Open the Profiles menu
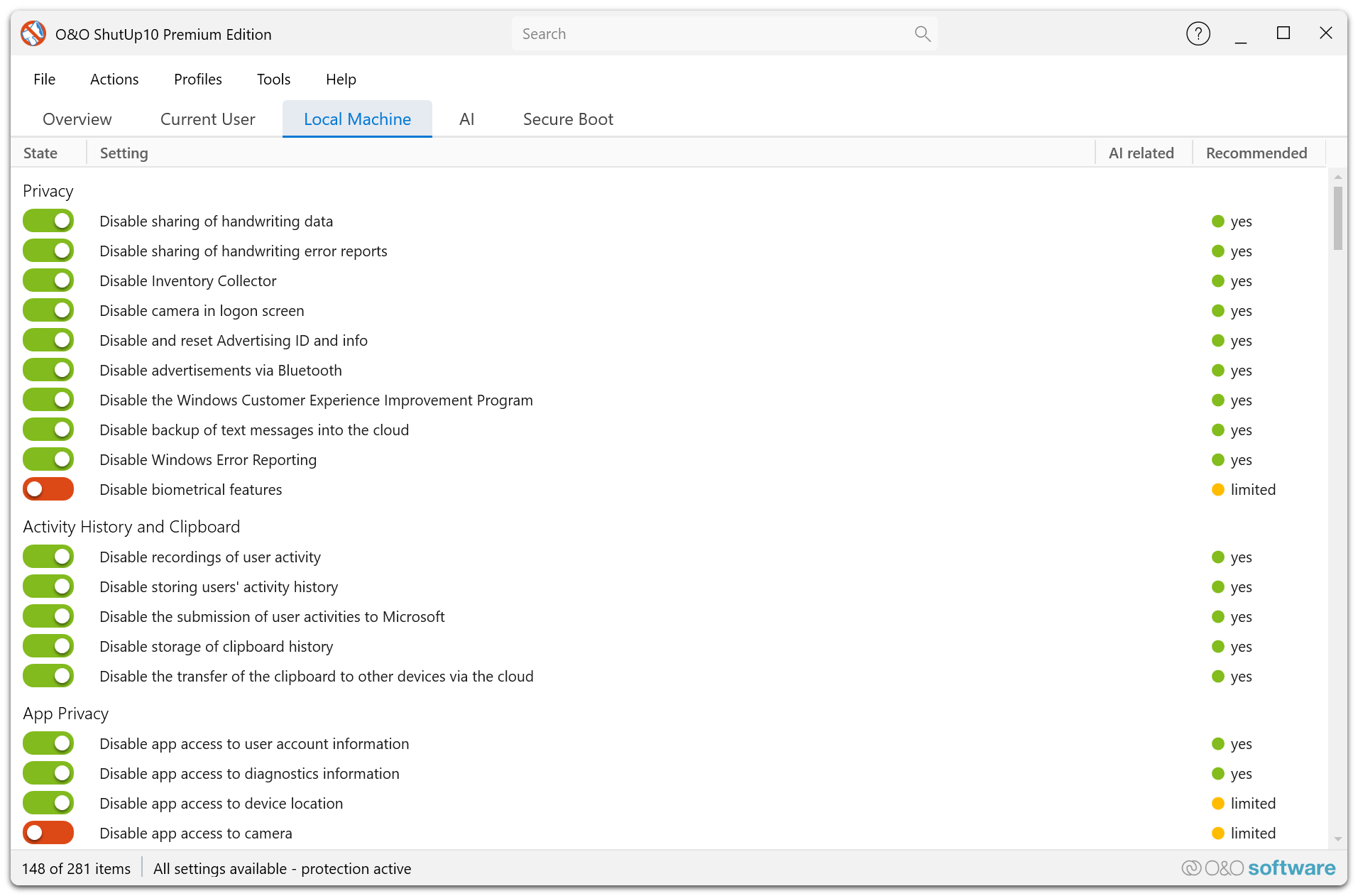Screen dimensions: 1358x896 198,79
